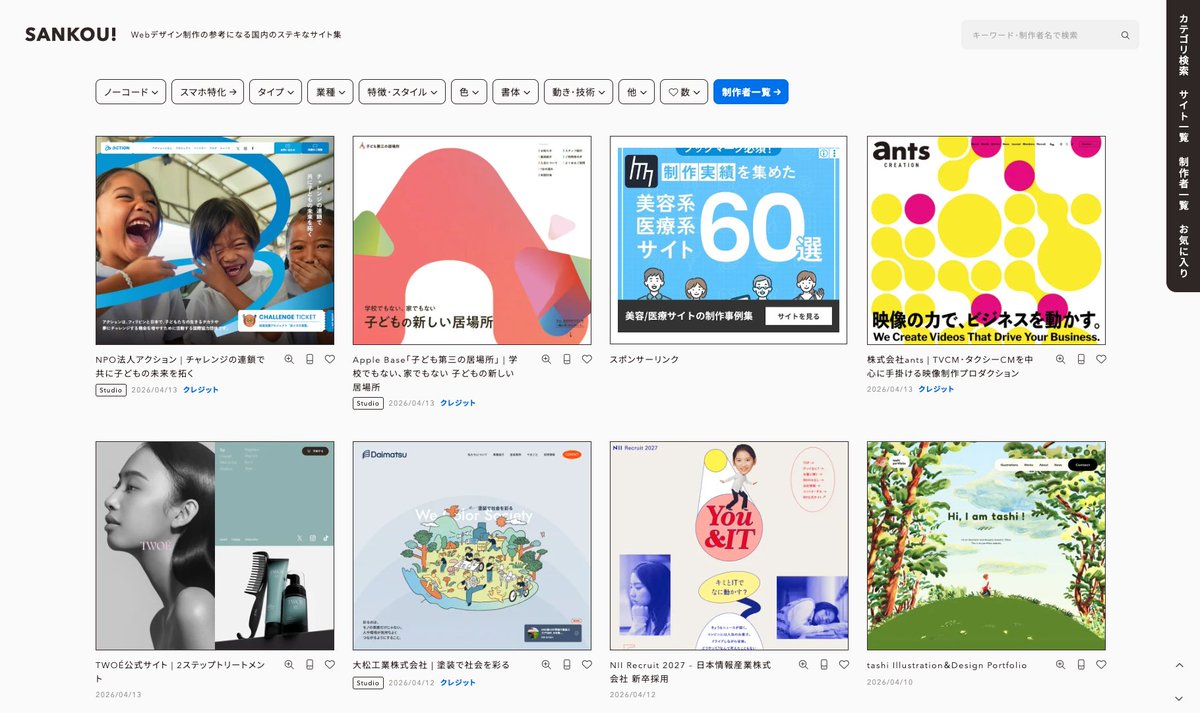
Task: Open the NII Recruit 2027 thumbnail
Action: pyautogui.click(x=729, y=546)
